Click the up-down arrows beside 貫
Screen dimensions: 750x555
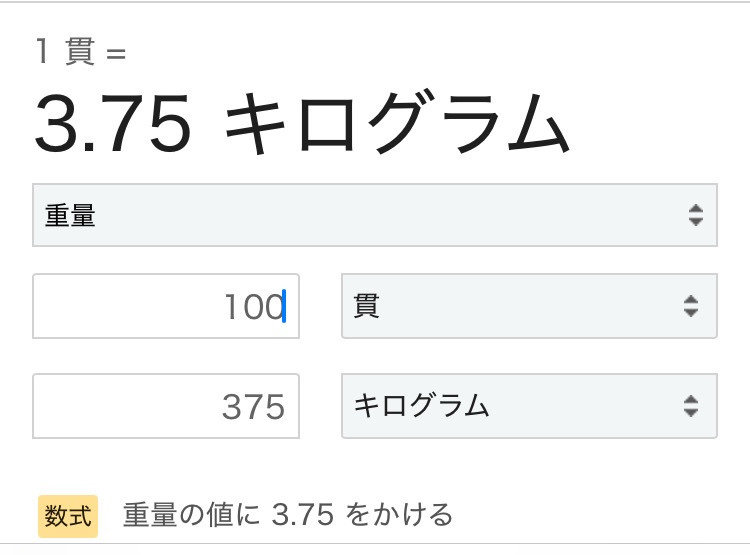point(691,306)
